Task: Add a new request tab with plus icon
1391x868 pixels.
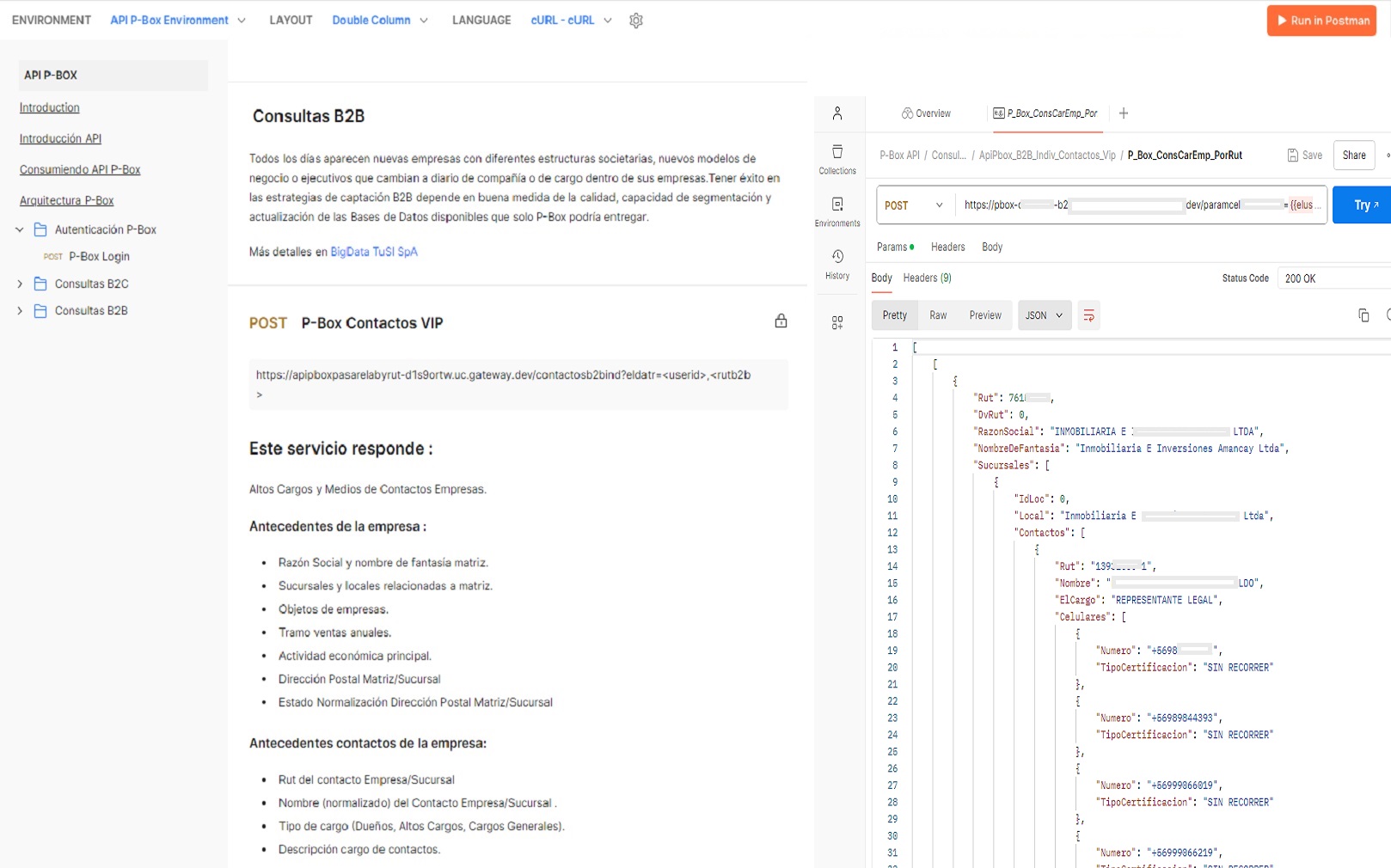Action: tap(1124, 113)
